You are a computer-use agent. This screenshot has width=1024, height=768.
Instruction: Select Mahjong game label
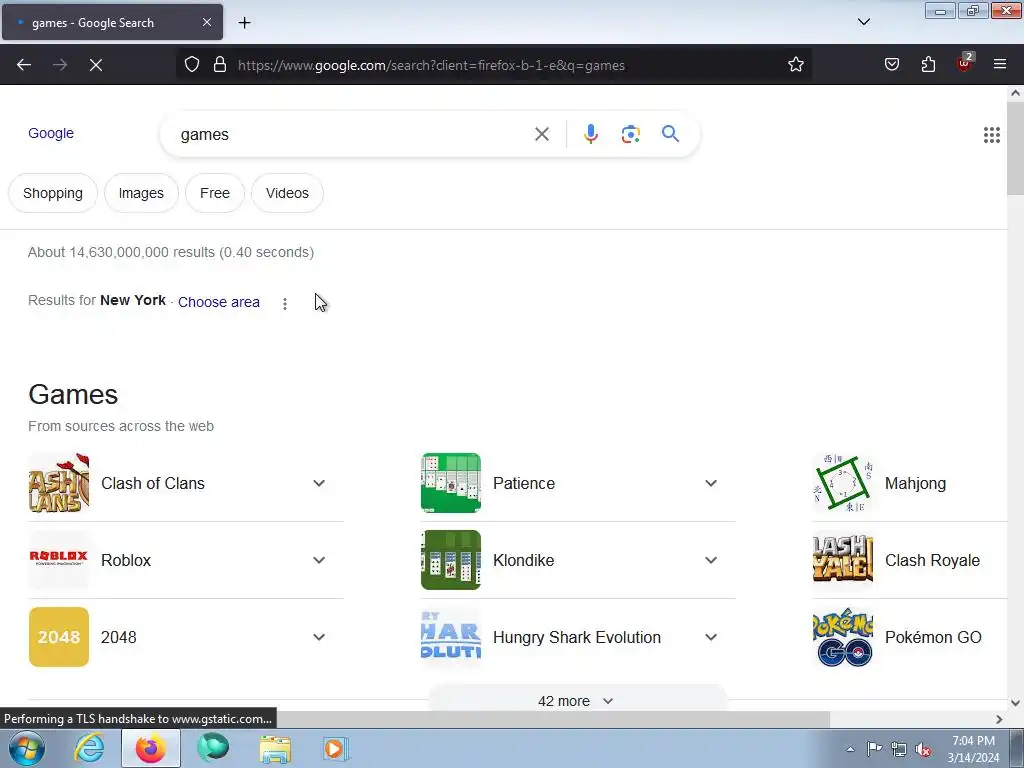[915, 483]
